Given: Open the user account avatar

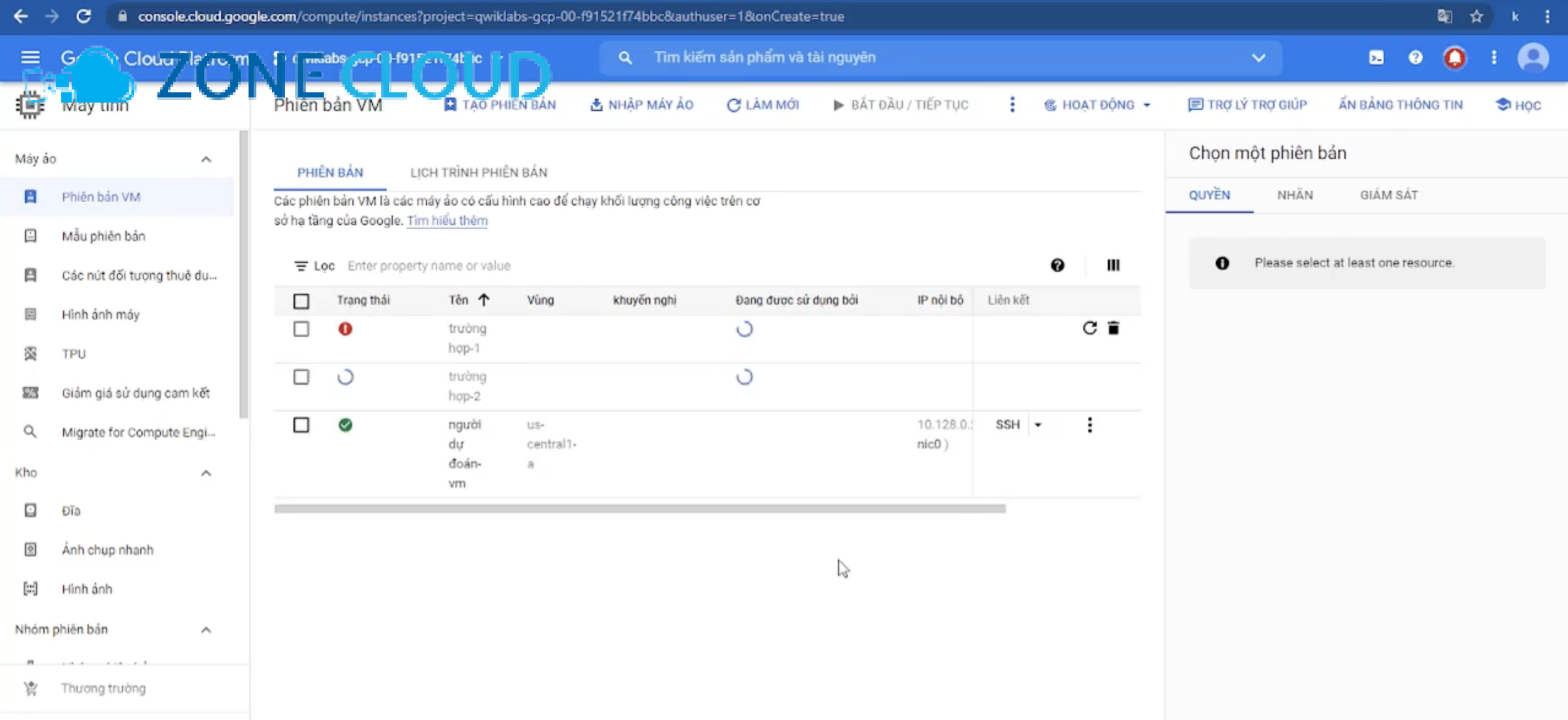Looking at the screenshot, I should pos(1533,58).
